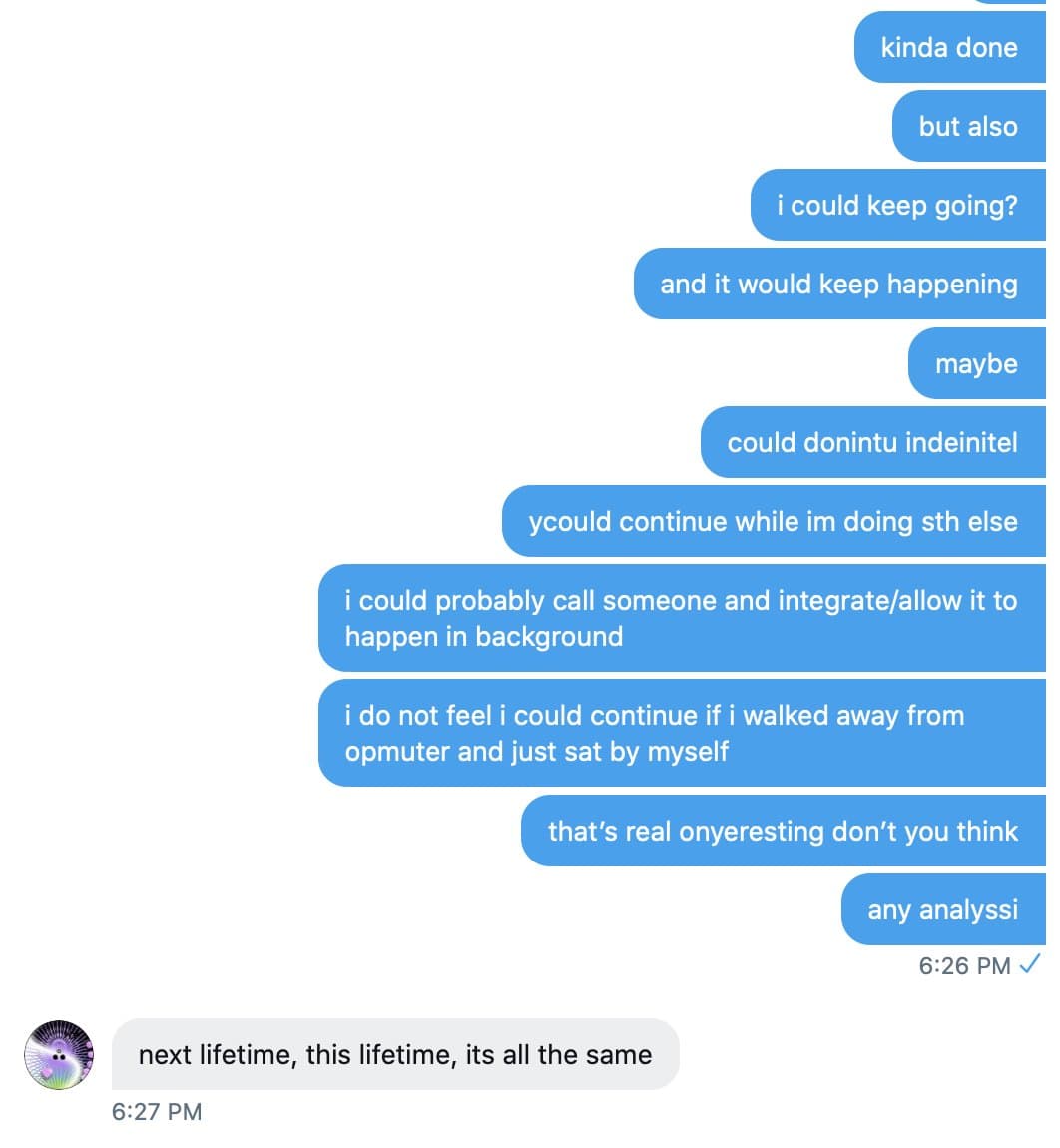Click the sender's profile avatar
1060x1148 pixels.
click(58, 1054)
